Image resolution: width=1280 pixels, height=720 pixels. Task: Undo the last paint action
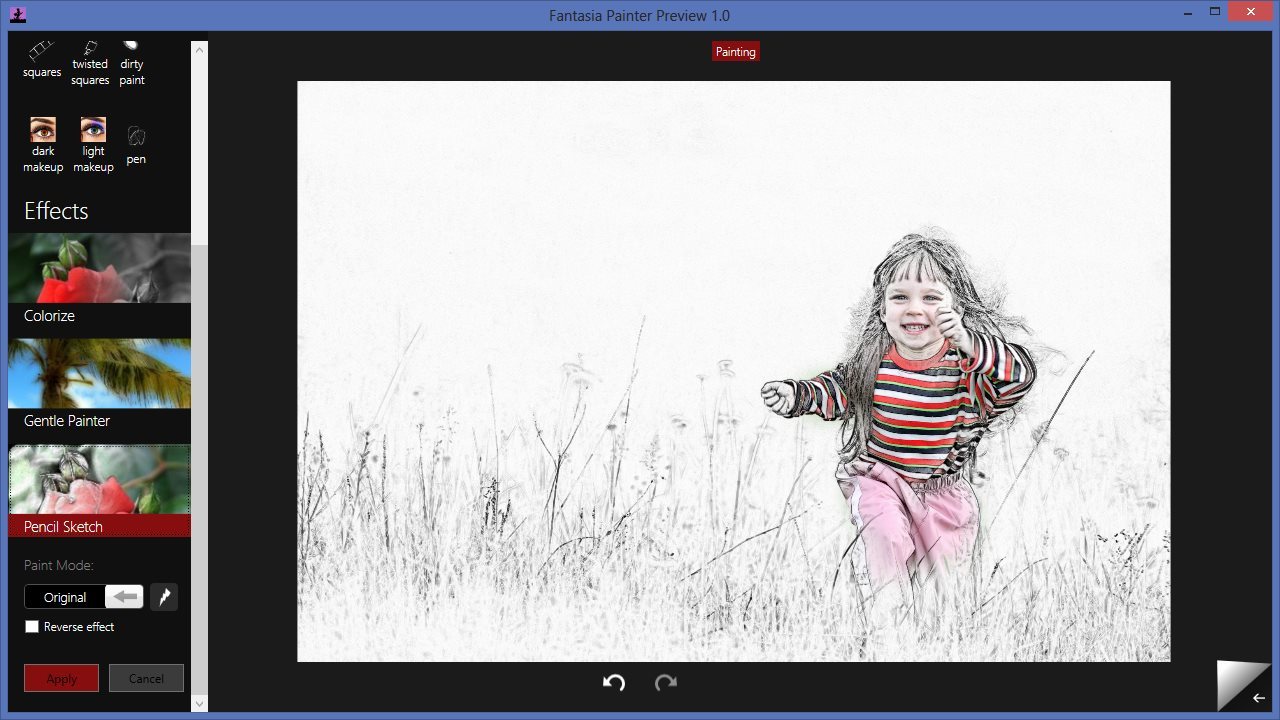click(613, 682)
